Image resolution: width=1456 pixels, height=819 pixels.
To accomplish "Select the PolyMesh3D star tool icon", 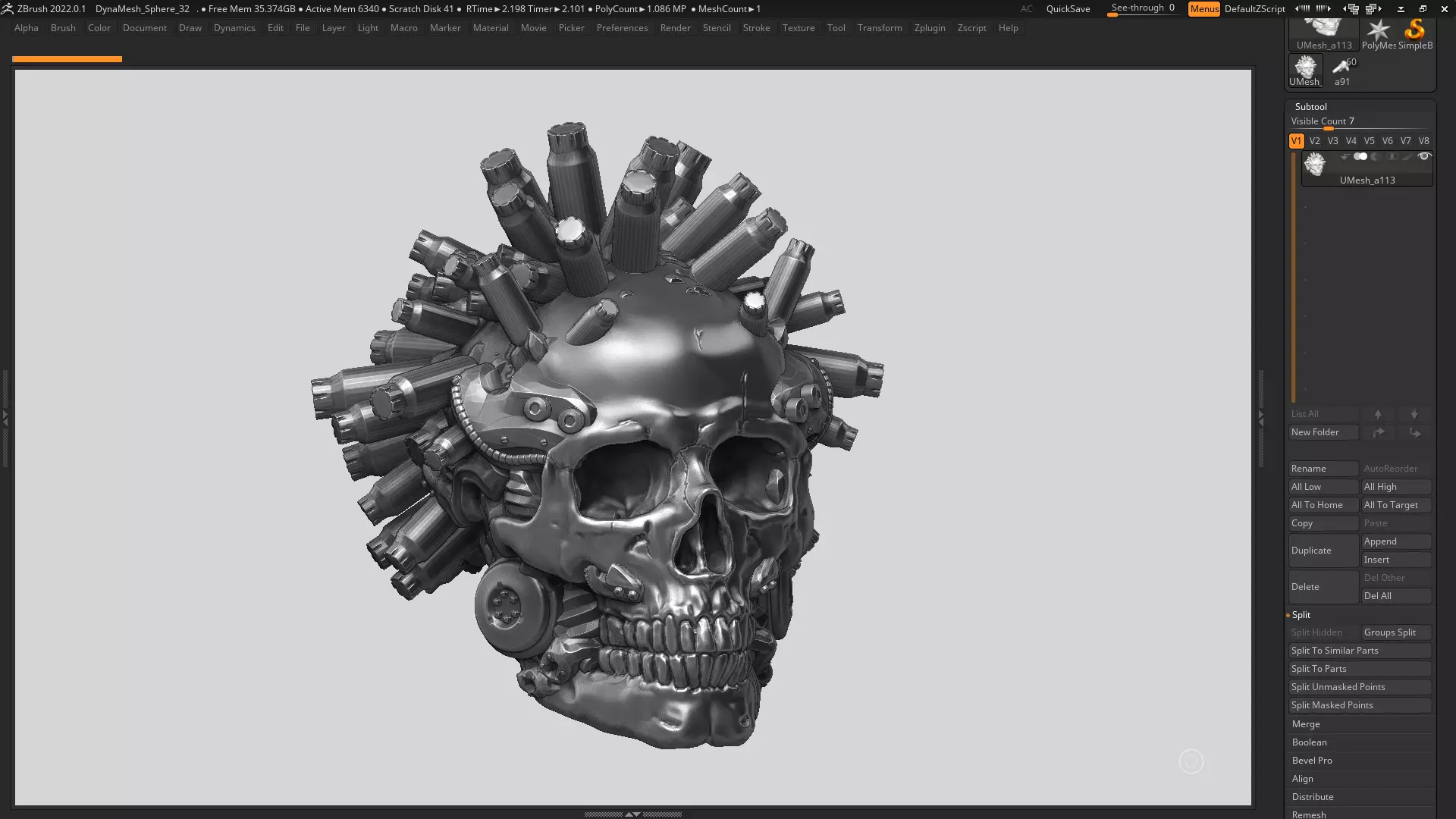I will tap(1378, 32).
